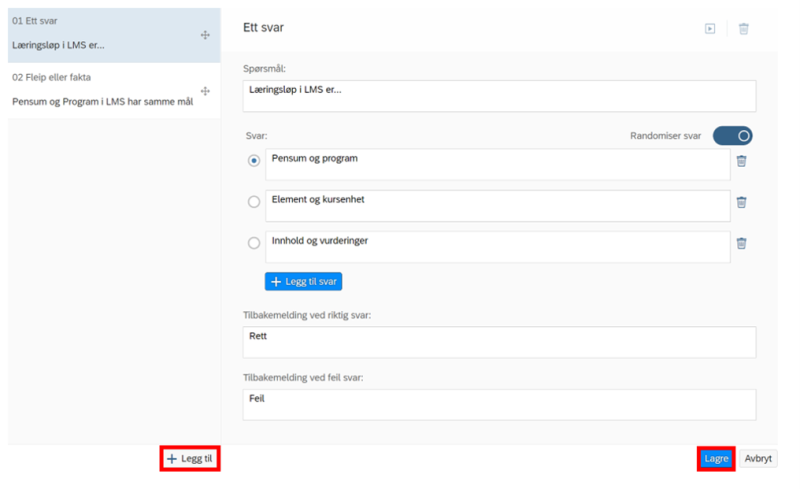Image resolution: width=800 pixels, height=489 pixels.
Task: Toggle the Randomiser svar switch
Action: pos(732,136)
